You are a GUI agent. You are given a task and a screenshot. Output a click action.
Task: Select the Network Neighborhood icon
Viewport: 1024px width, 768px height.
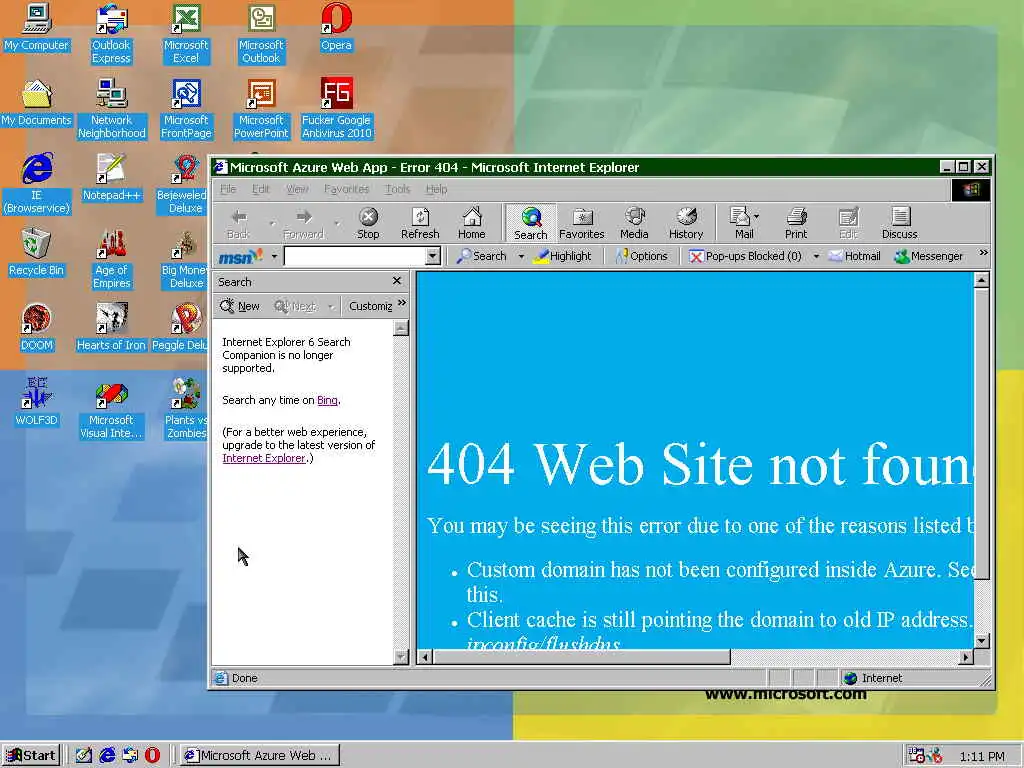[x=111, y=109]
